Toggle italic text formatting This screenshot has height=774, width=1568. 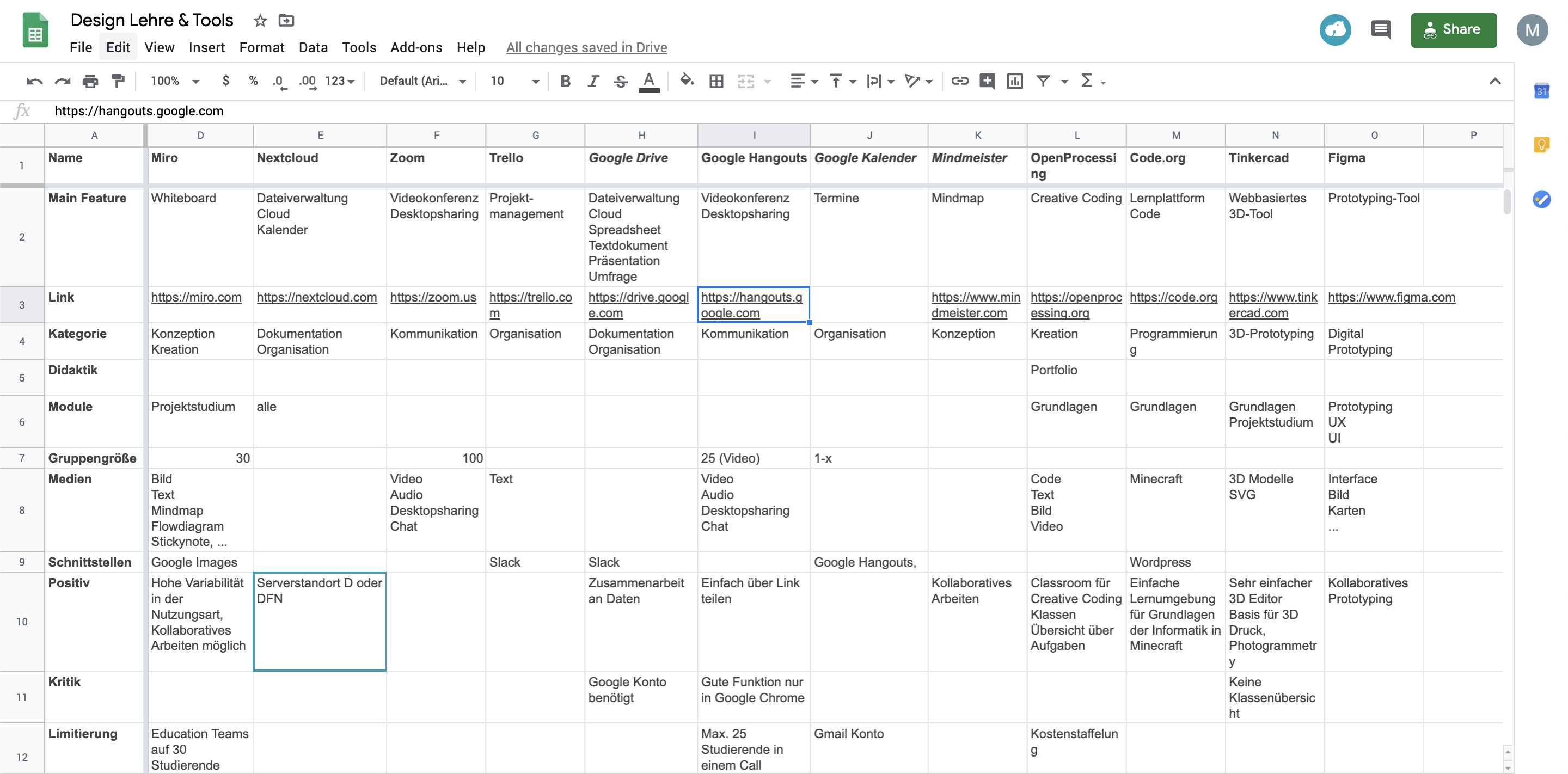pos(593,81)
